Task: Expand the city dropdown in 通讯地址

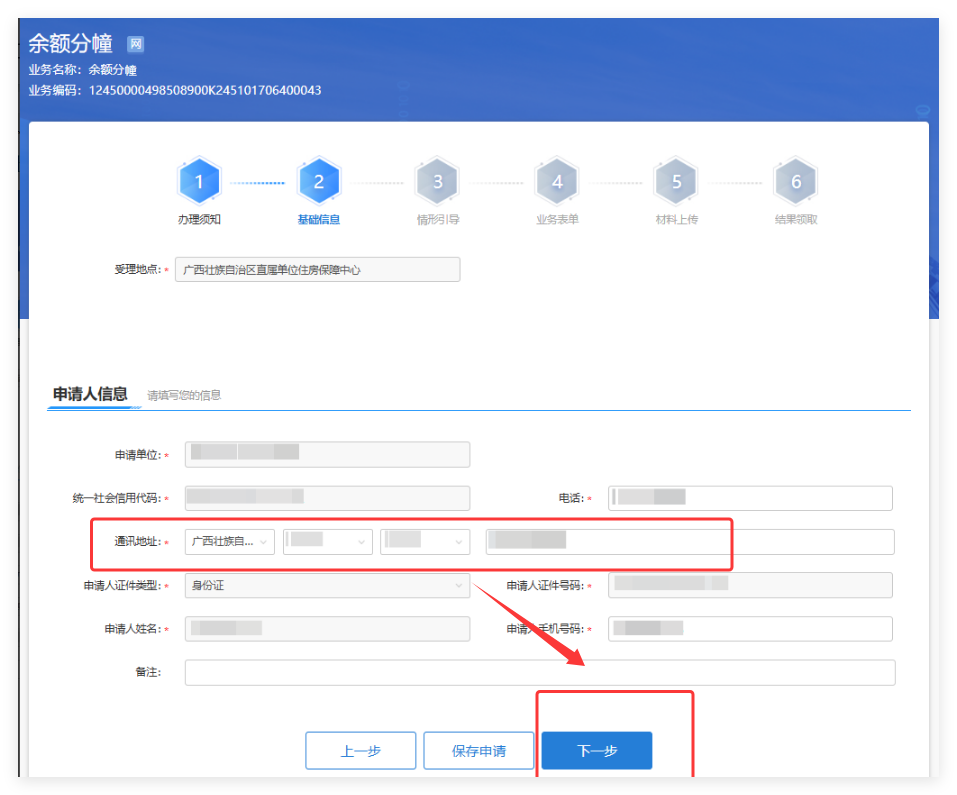Action: pyautogui.click(x=328, y=541)
